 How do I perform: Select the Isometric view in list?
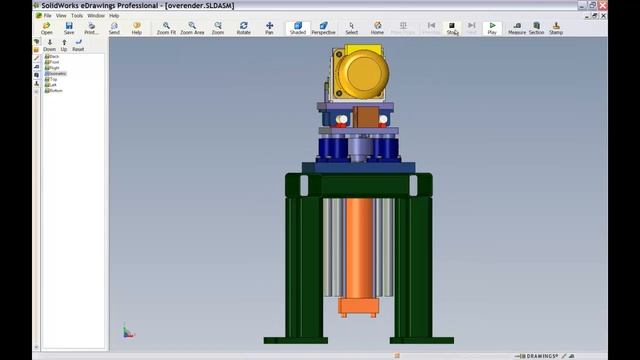[x=55, y=73]
